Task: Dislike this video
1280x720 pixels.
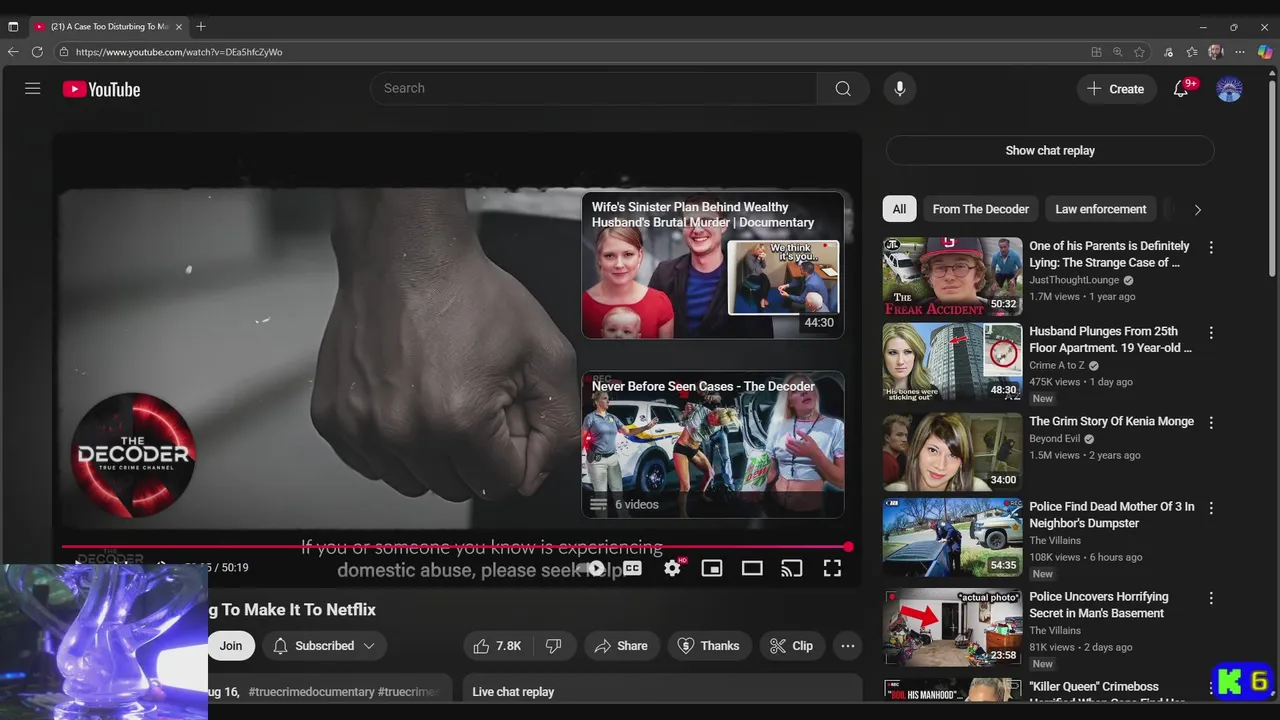Action: tap(553, 646)
